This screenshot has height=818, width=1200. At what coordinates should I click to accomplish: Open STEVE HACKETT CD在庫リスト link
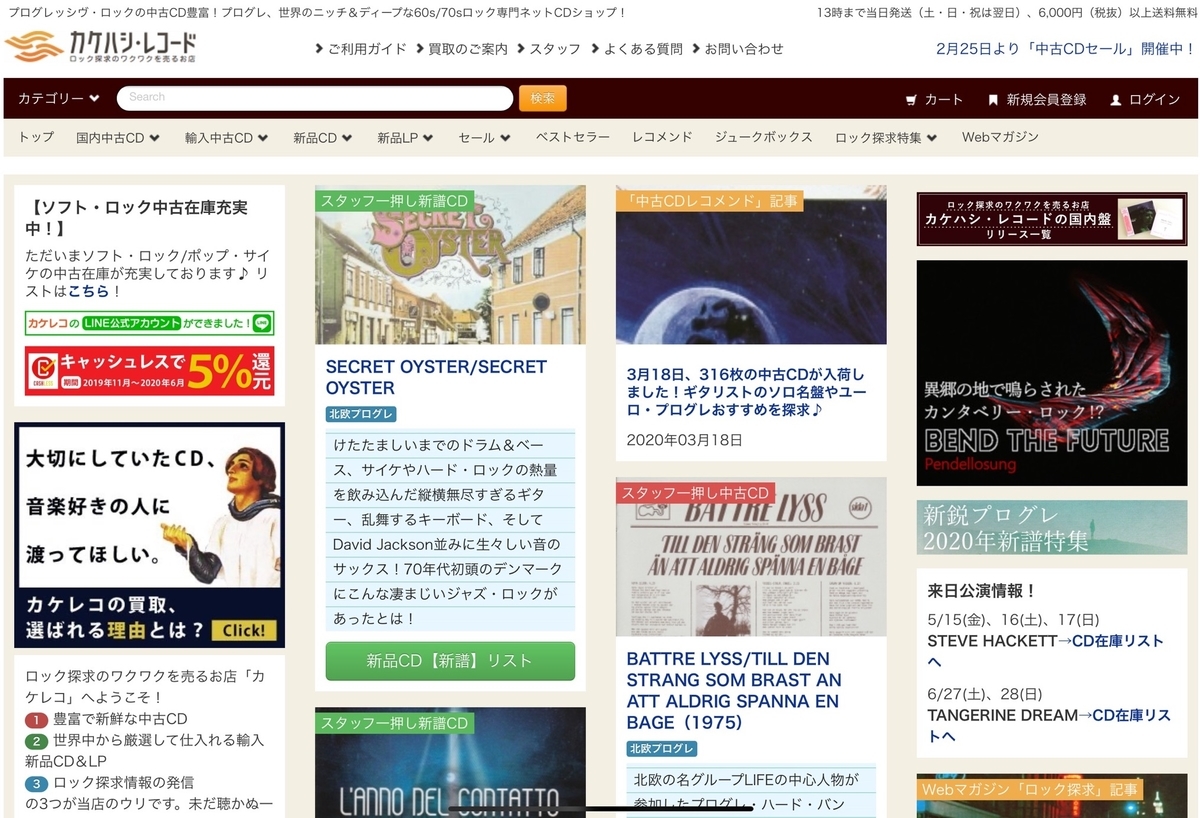pyautogui.click(x=1047, y=651)
